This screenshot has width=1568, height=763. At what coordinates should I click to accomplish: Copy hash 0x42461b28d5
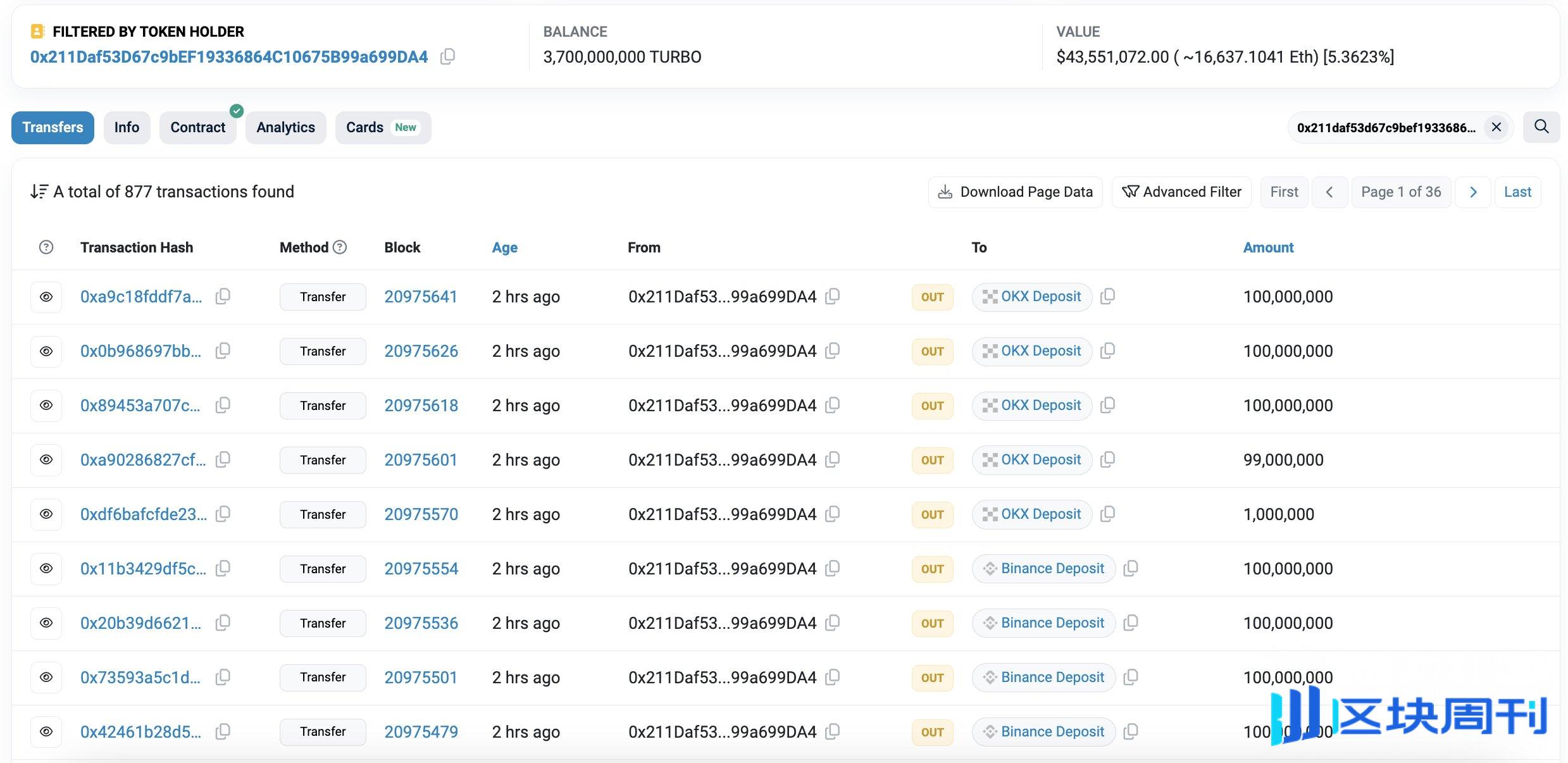tap(223, 731)
